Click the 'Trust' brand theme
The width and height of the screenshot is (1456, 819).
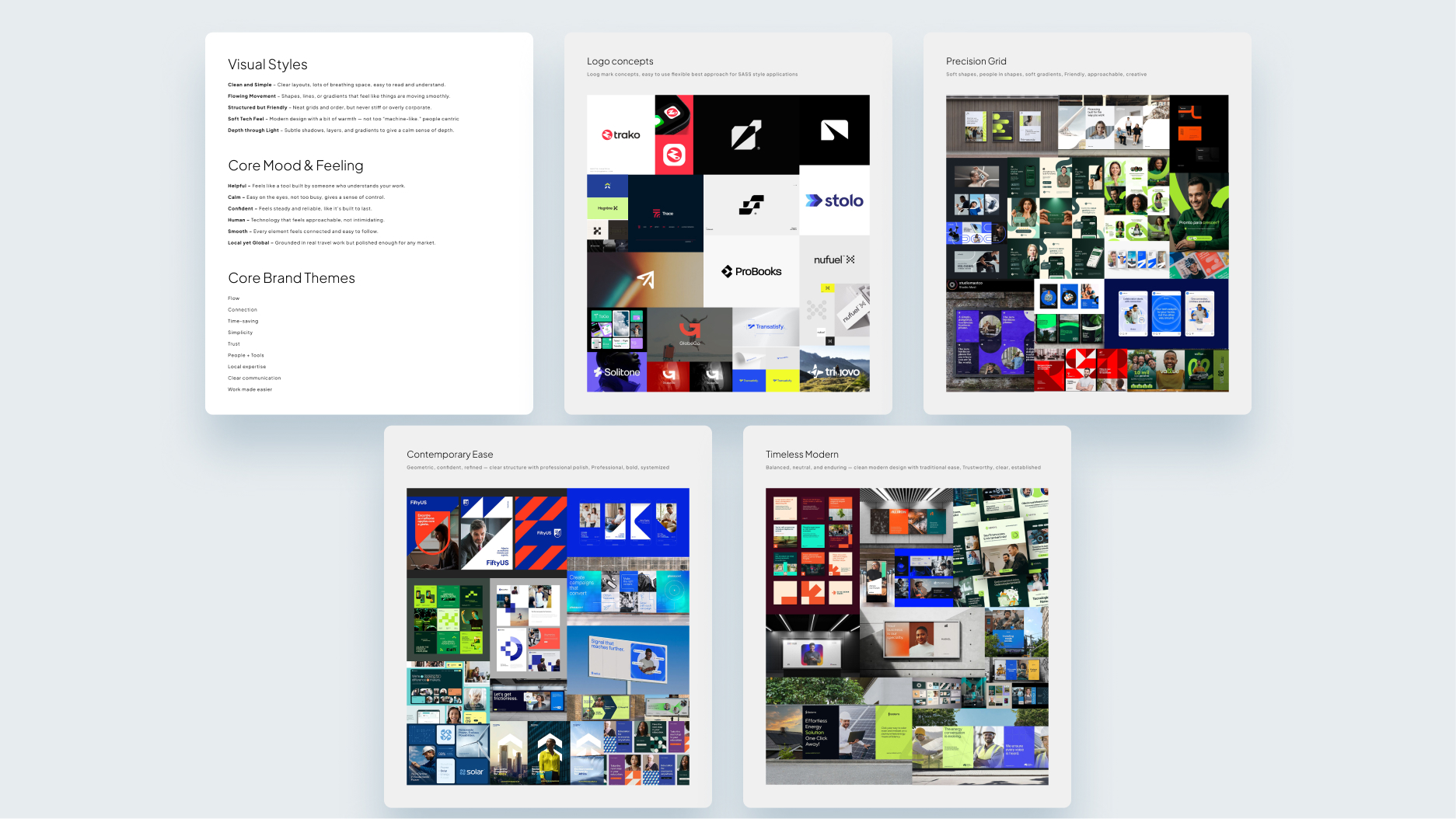click(x=234, y=344)
